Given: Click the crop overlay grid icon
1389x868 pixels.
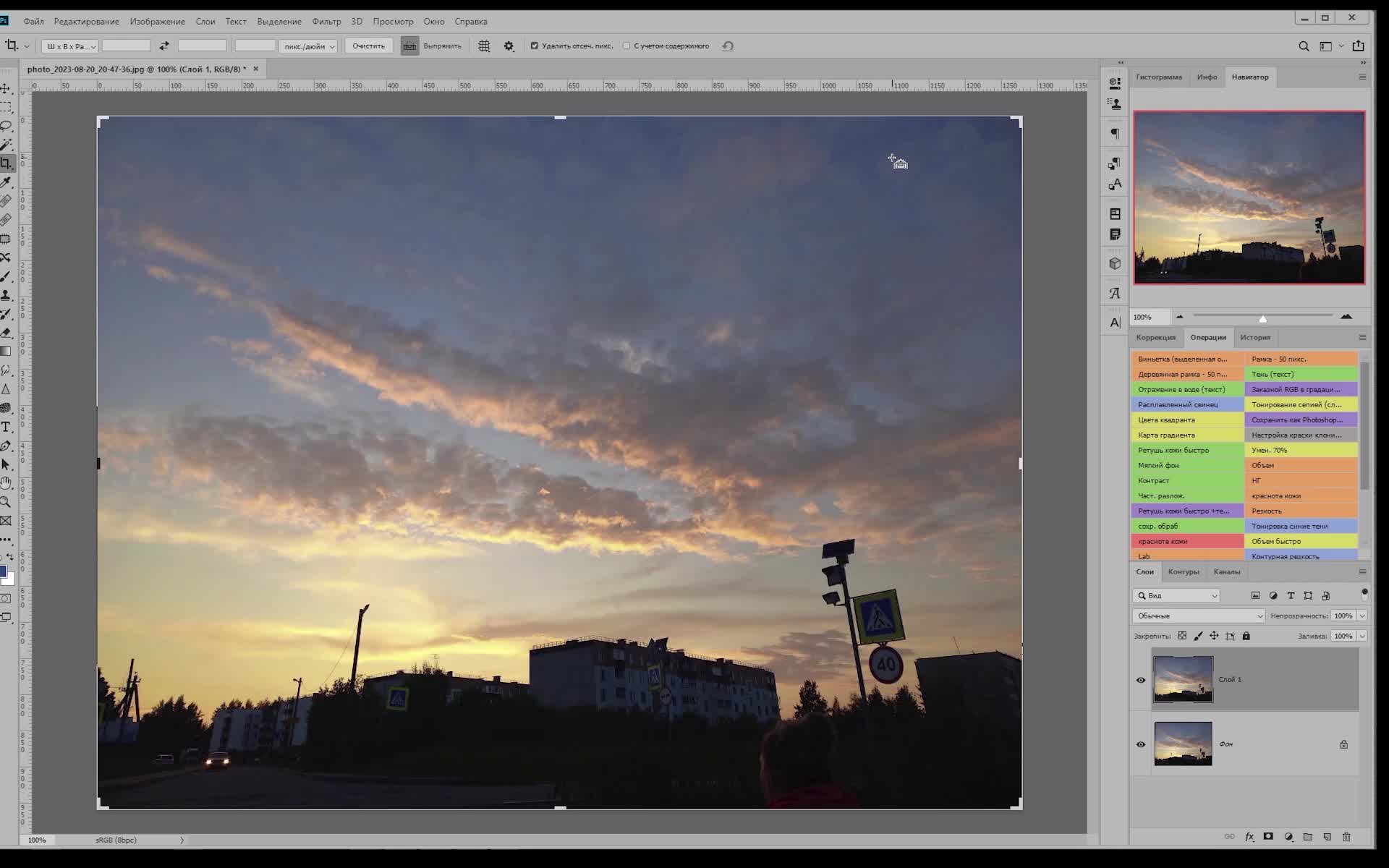Looking at the screenshot, I should [484, 46].
